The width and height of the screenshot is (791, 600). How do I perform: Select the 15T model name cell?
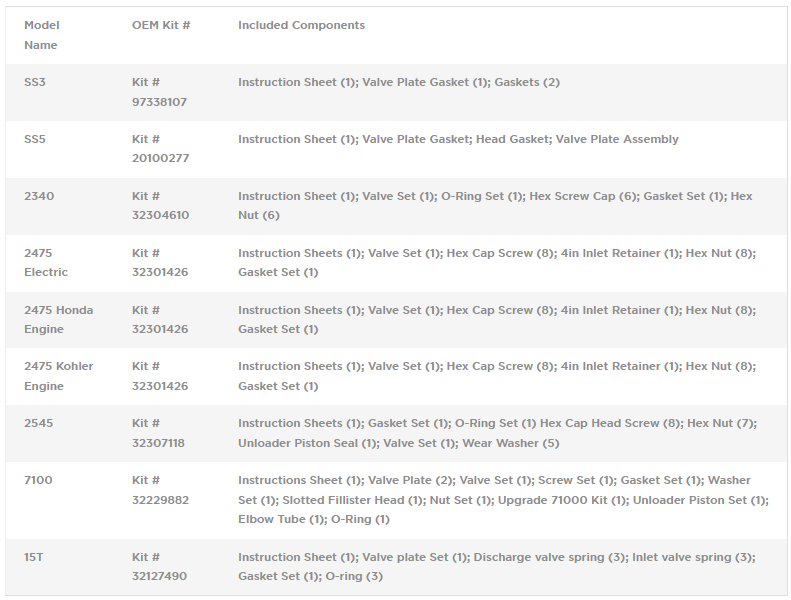point(34,557)
